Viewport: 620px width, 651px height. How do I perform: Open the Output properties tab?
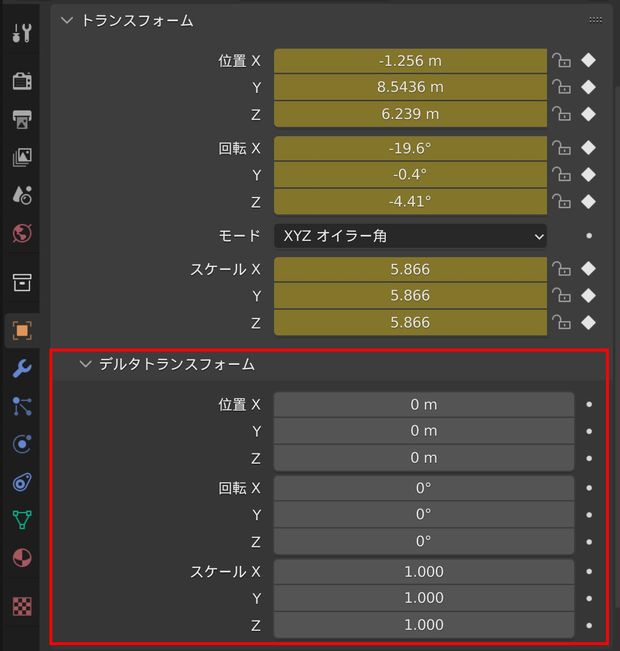click(x=22, y=120)
